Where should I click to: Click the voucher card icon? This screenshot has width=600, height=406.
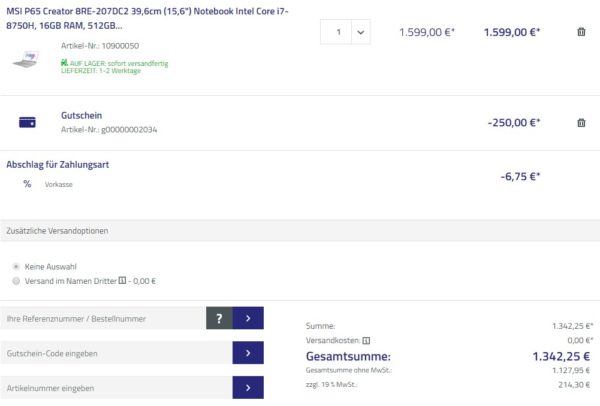(27, 122)
